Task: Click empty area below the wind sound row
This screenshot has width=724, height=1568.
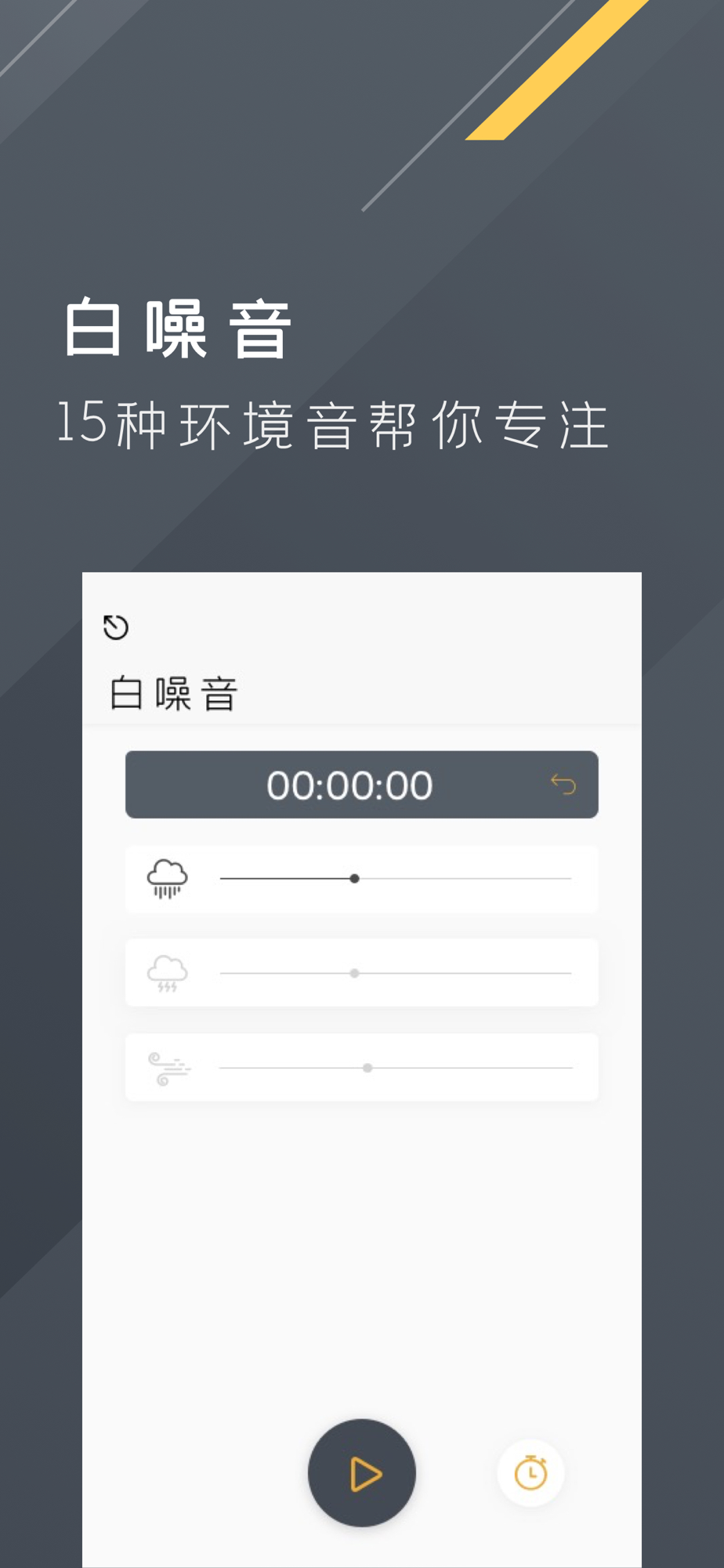Action: tap(362, 1254)
